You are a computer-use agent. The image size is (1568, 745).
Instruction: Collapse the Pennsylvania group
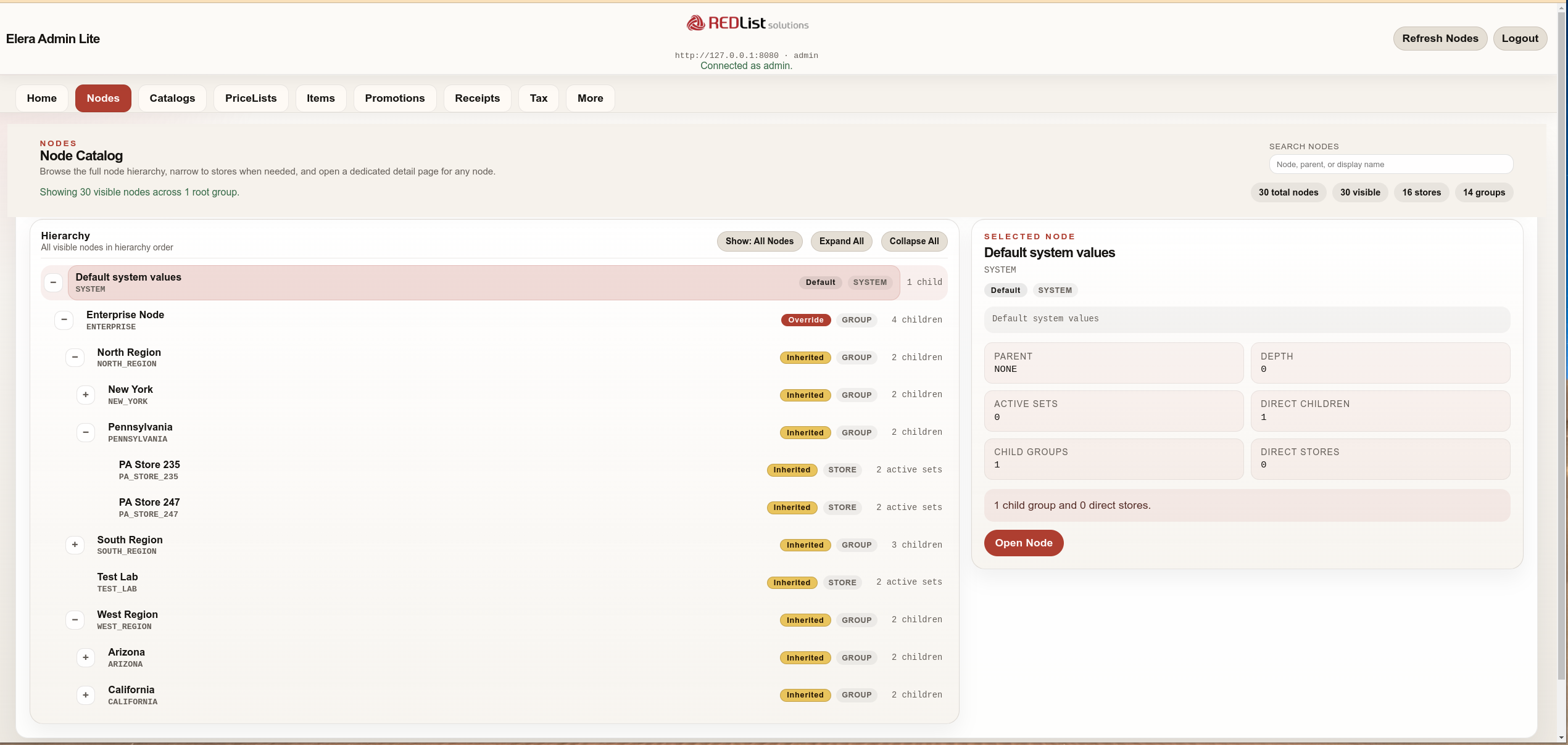[86, 432]
